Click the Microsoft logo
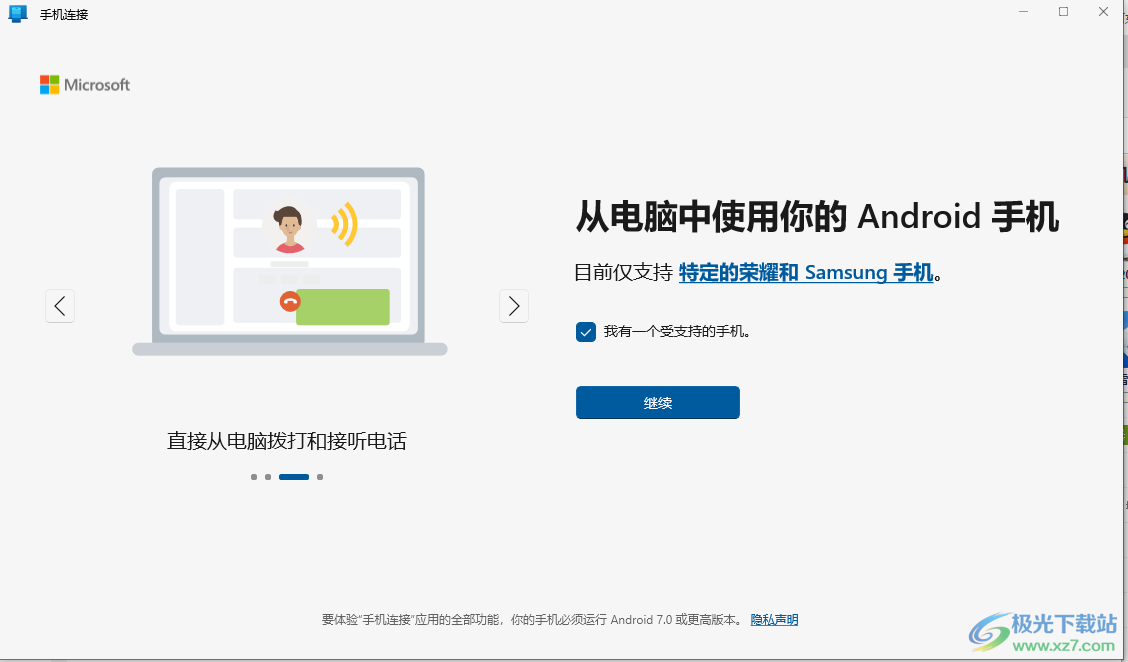The image size is (1128, 662). coord(85,85)
